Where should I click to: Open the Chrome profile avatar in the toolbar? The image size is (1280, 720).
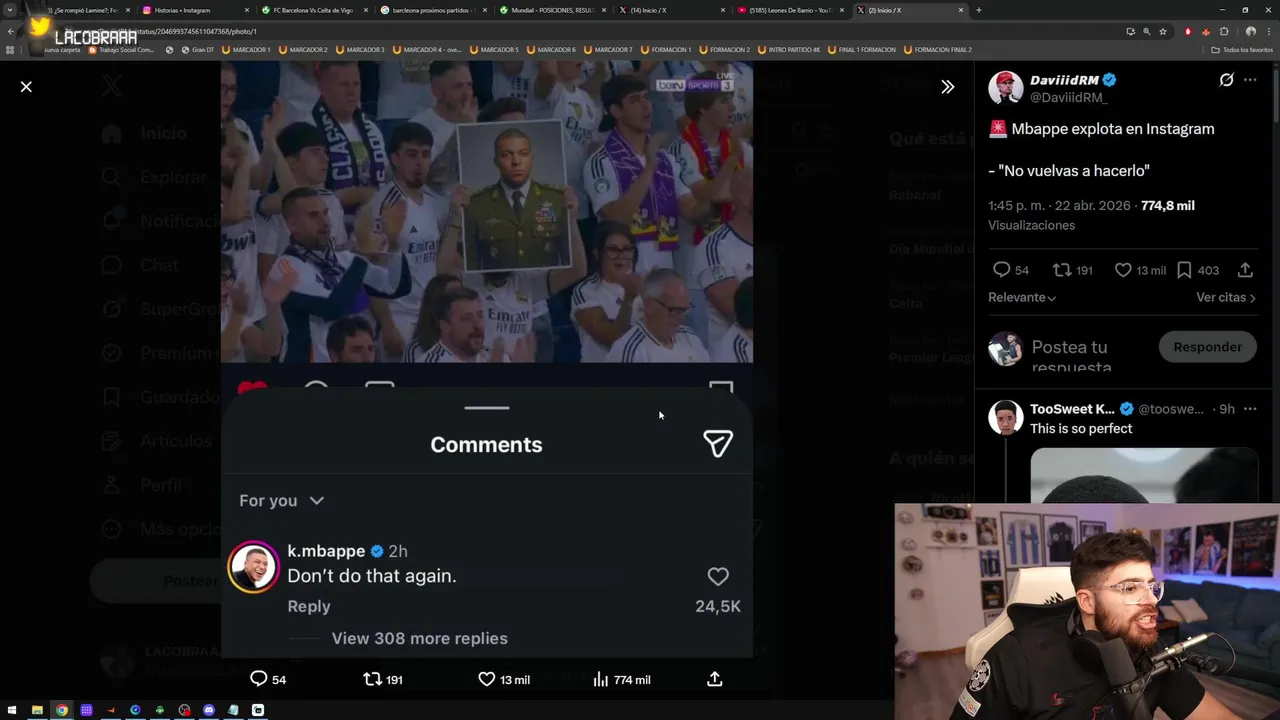click(x=1250, y=31)
